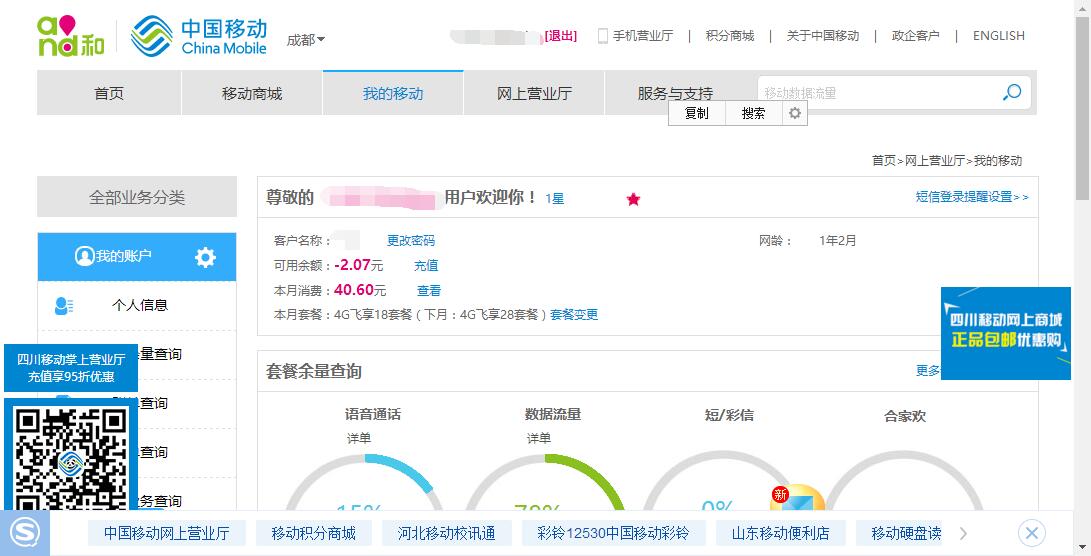Click 首页 in the breadcrumb
The image size is (1091, 556).
[x=884, y=161]
